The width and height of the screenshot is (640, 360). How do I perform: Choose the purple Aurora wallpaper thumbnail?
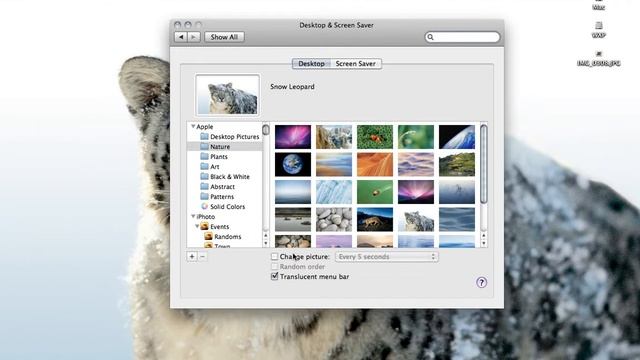[x=293, y=137]
